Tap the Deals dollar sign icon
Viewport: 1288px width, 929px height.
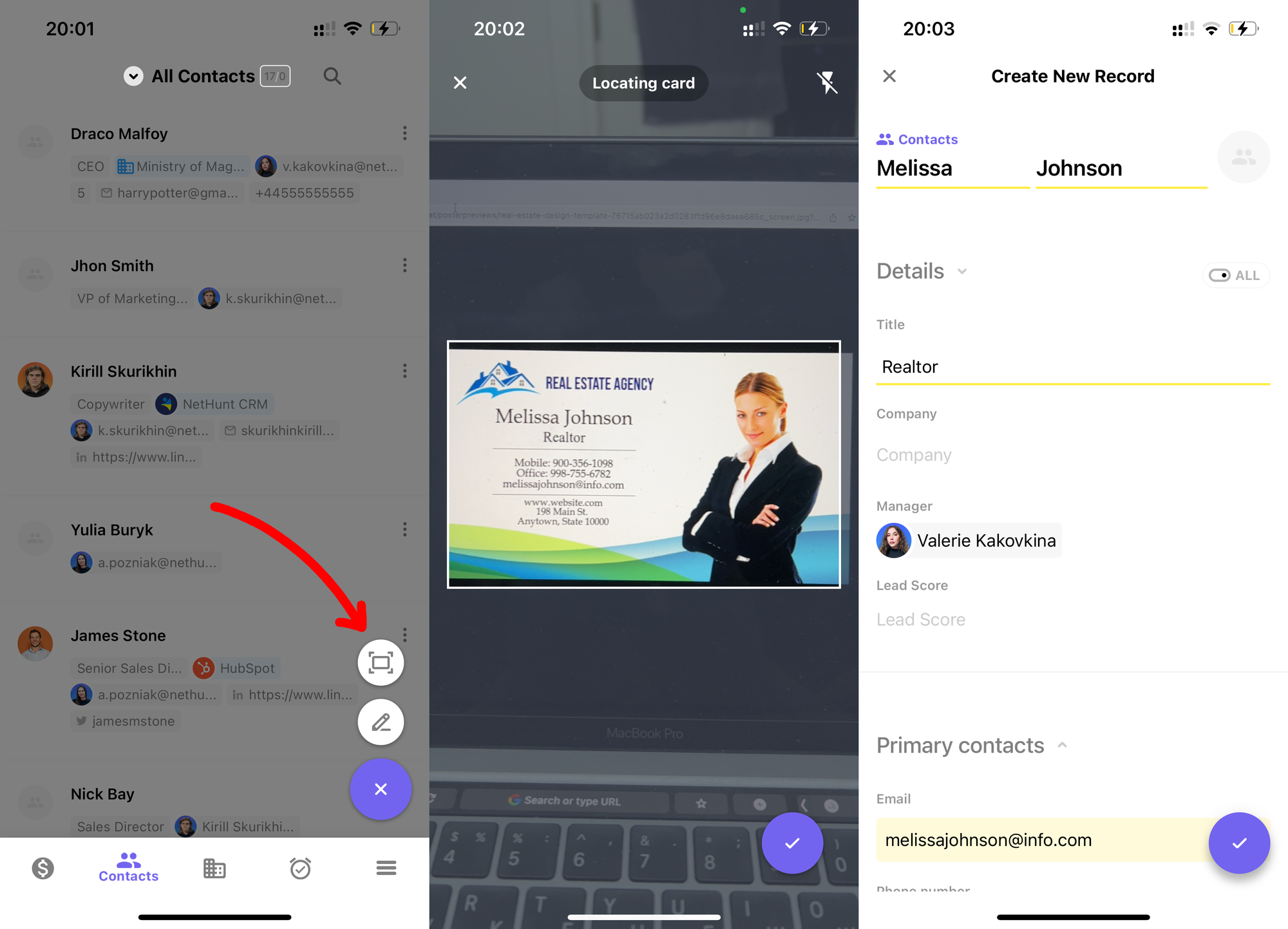(x=43, y=867)
